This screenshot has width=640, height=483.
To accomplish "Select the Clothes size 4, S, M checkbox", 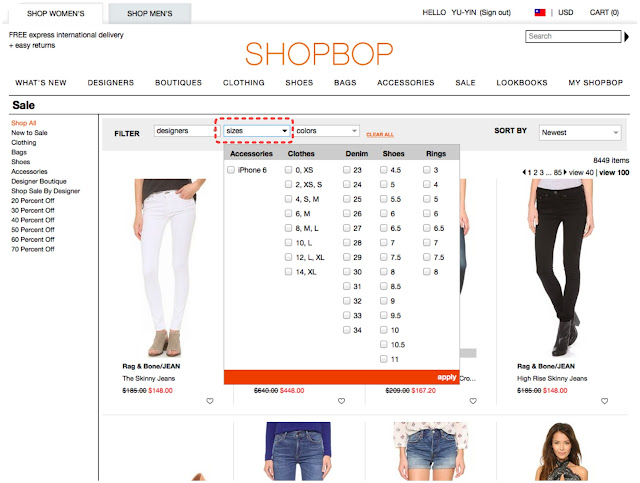I will (289, 199).
